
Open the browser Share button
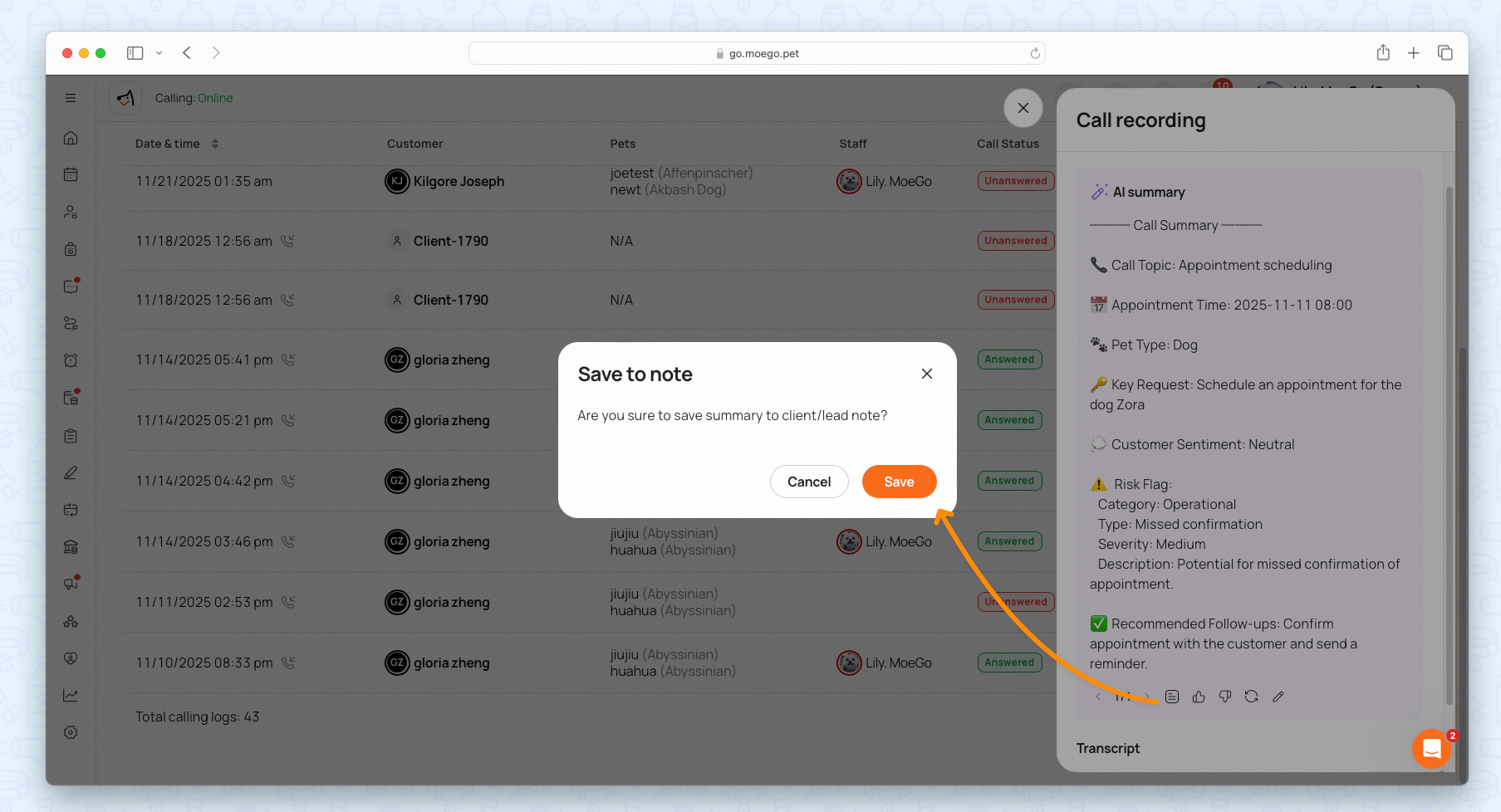(1383, 53)
